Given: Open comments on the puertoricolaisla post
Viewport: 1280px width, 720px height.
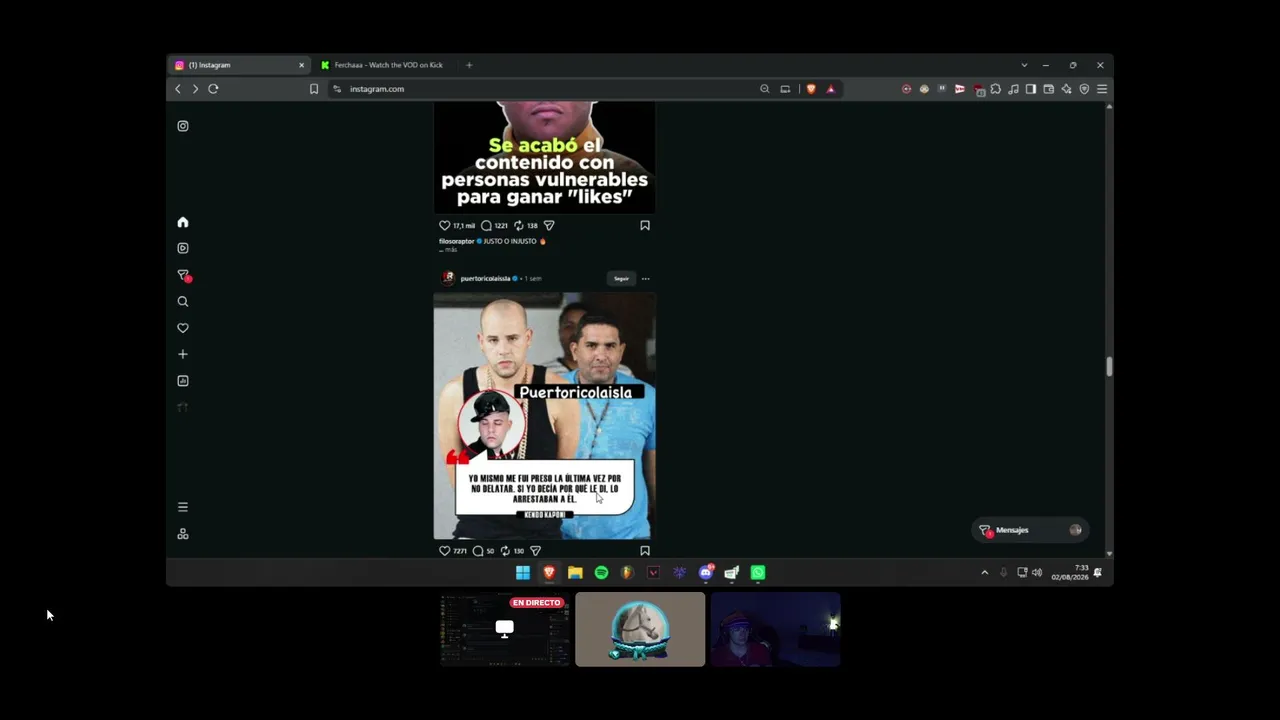Looking at the screenshot, I should pos(478,551).
